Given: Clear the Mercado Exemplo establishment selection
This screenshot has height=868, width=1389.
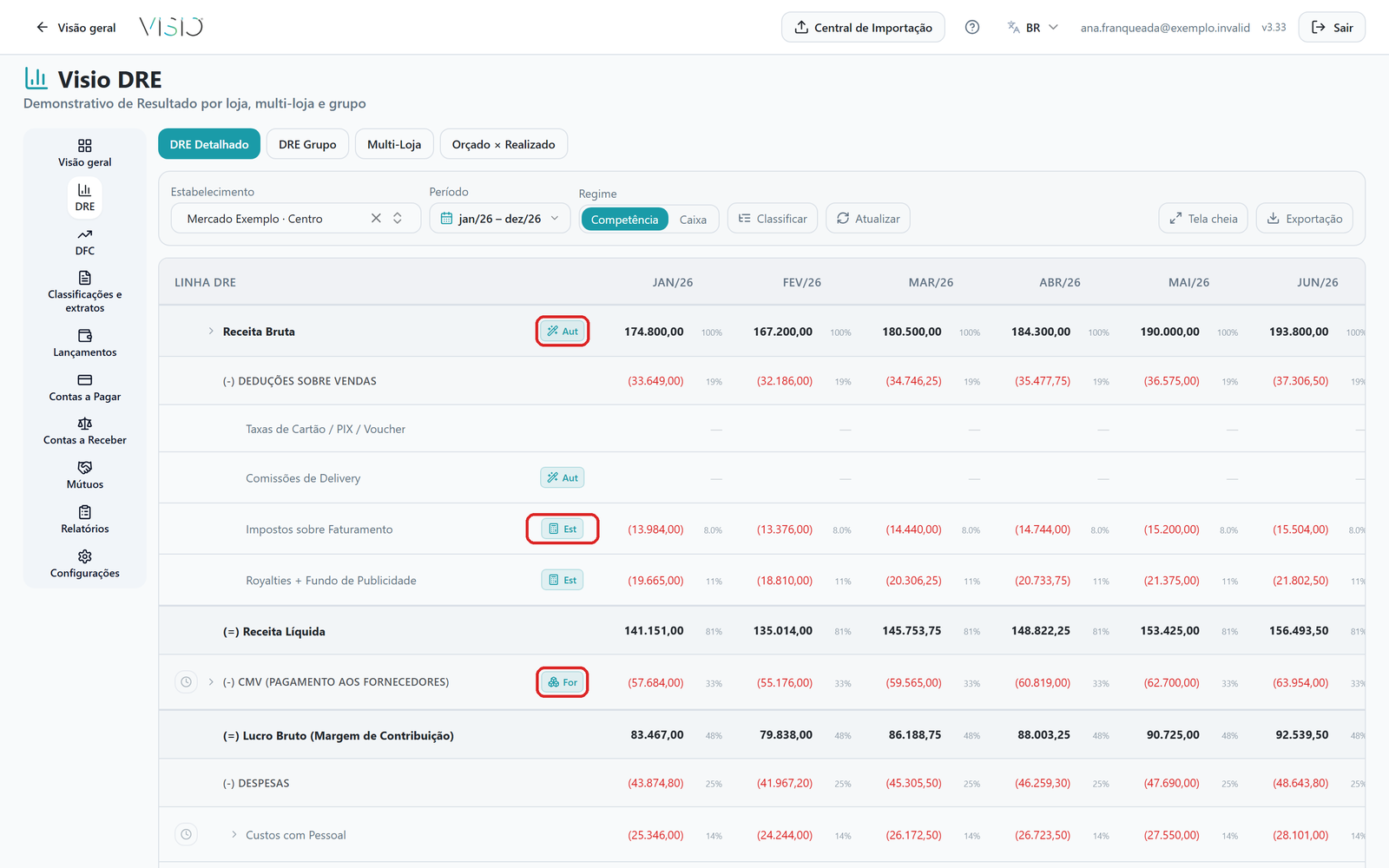Looking at the screenshot, I should pos(376,218).
